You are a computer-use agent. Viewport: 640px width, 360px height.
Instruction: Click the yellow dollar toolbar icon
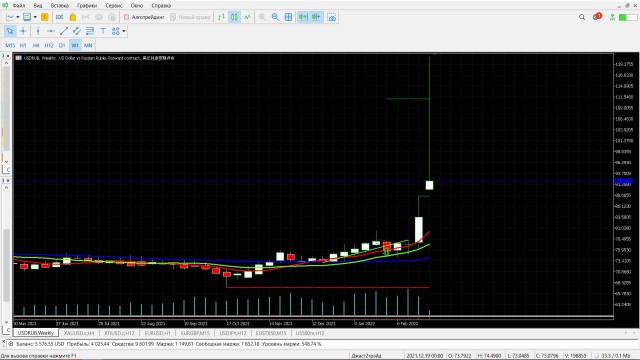pos(44,17)
